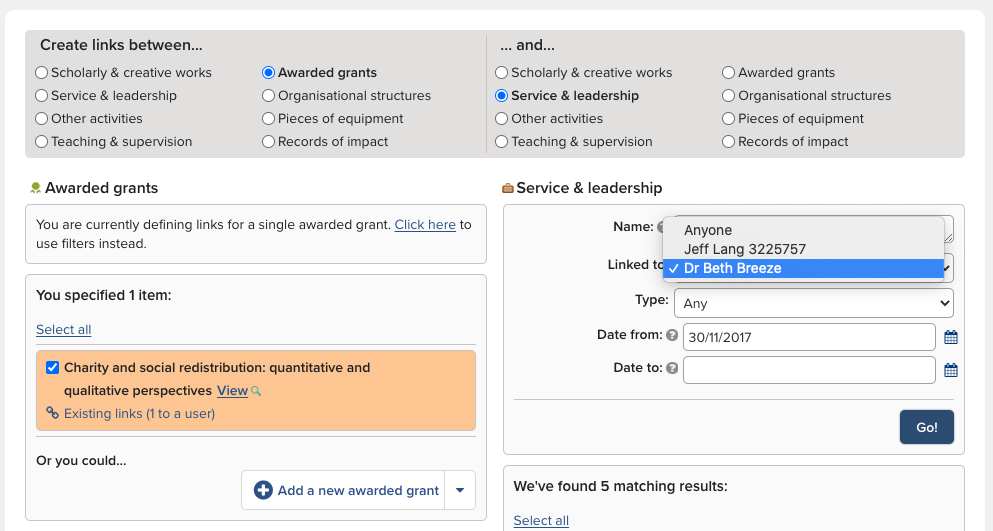
Task: Click the Service & leadership briefcase icon
Action: pyautogui.click(x=507, y=188)
